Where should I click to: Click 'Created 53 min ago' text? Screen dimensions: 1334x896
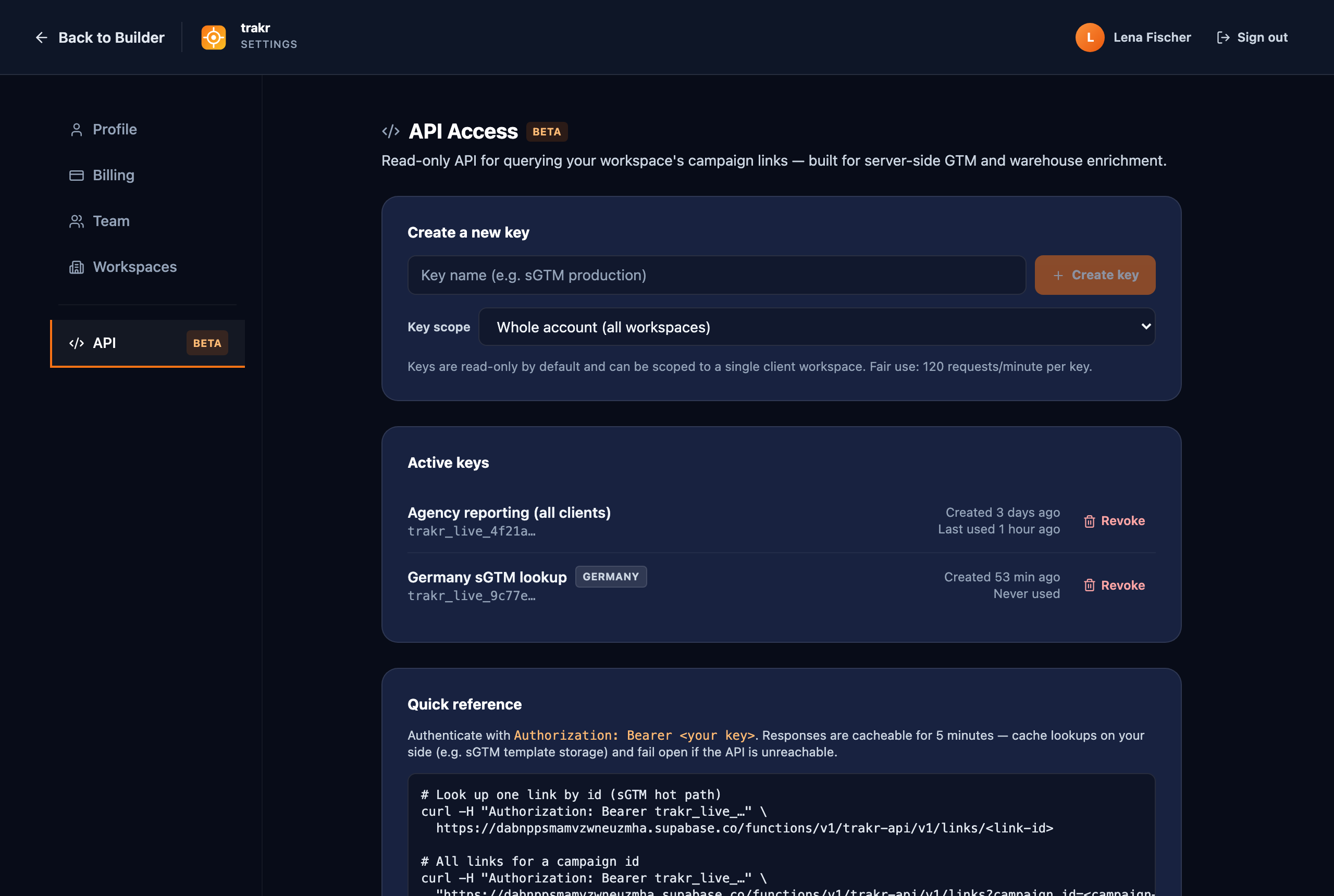1002,577
